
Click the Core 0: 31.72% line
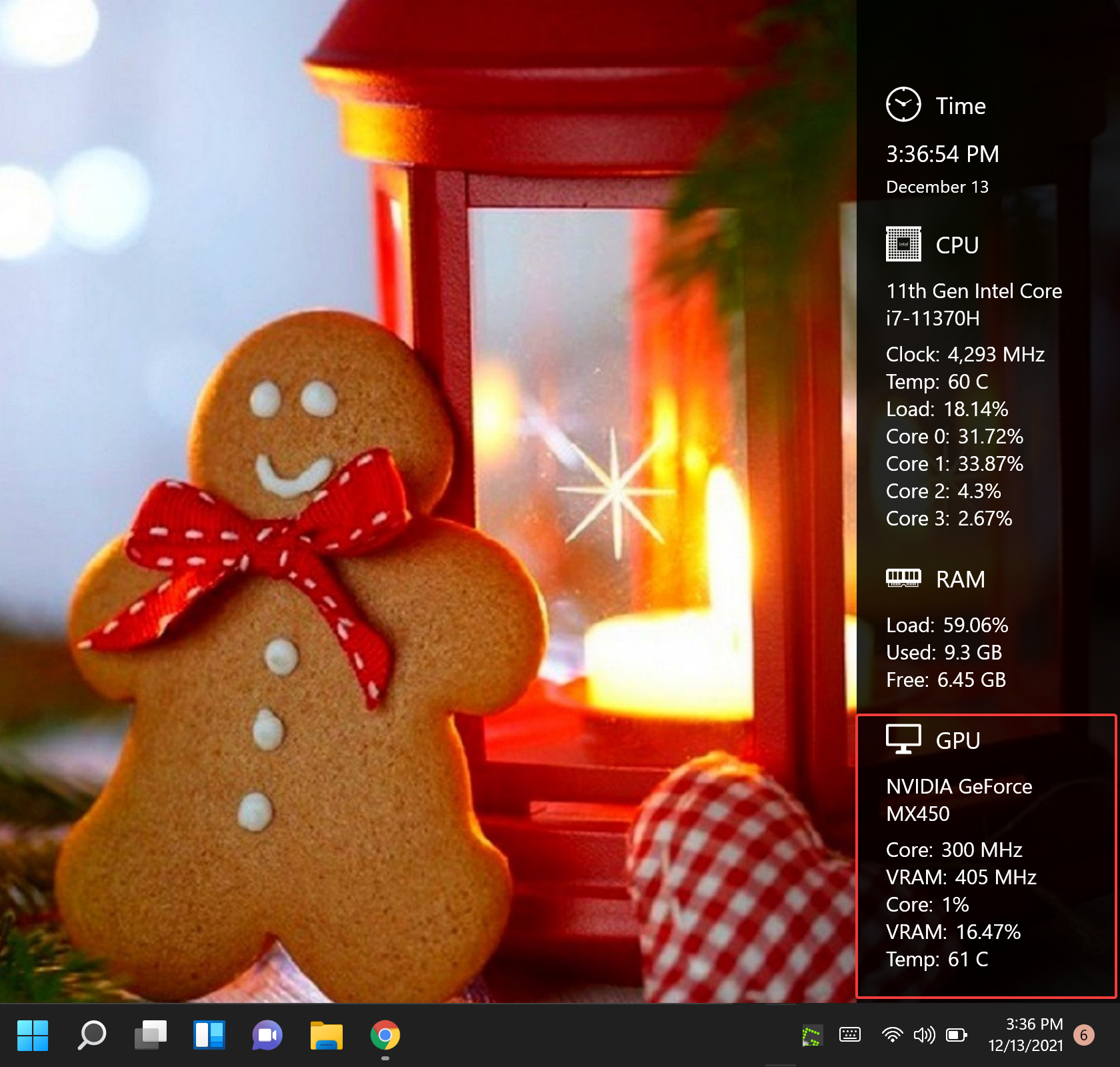(x=955, y=436)
